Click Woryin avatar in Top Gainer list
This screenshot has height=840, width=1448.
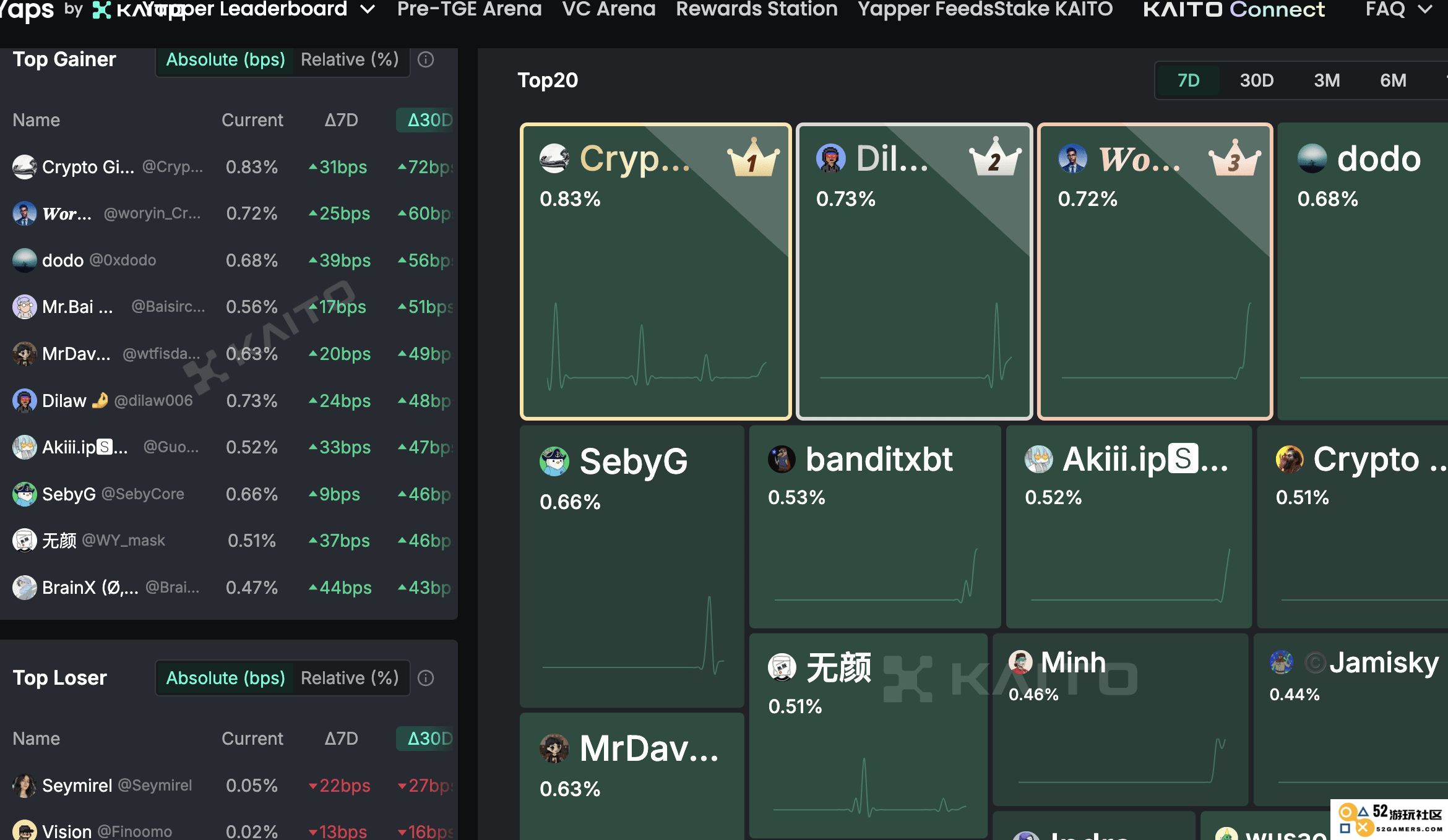[25, 213]
